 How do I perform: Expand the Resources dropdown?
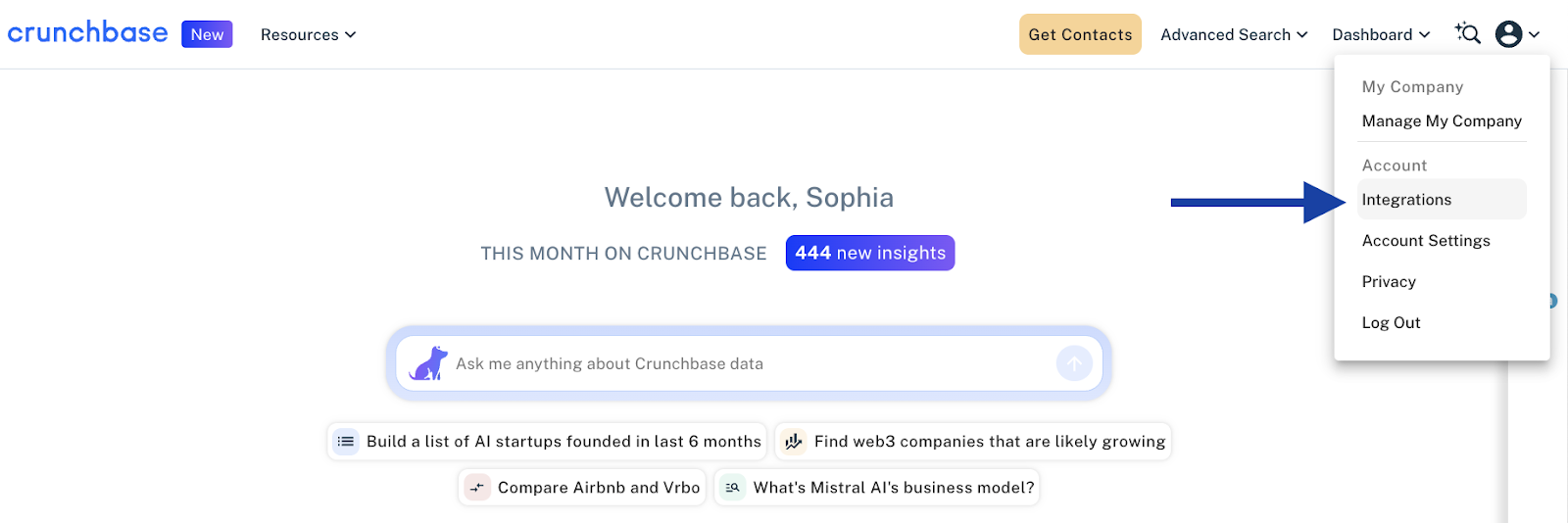click(x=308, y=34)
